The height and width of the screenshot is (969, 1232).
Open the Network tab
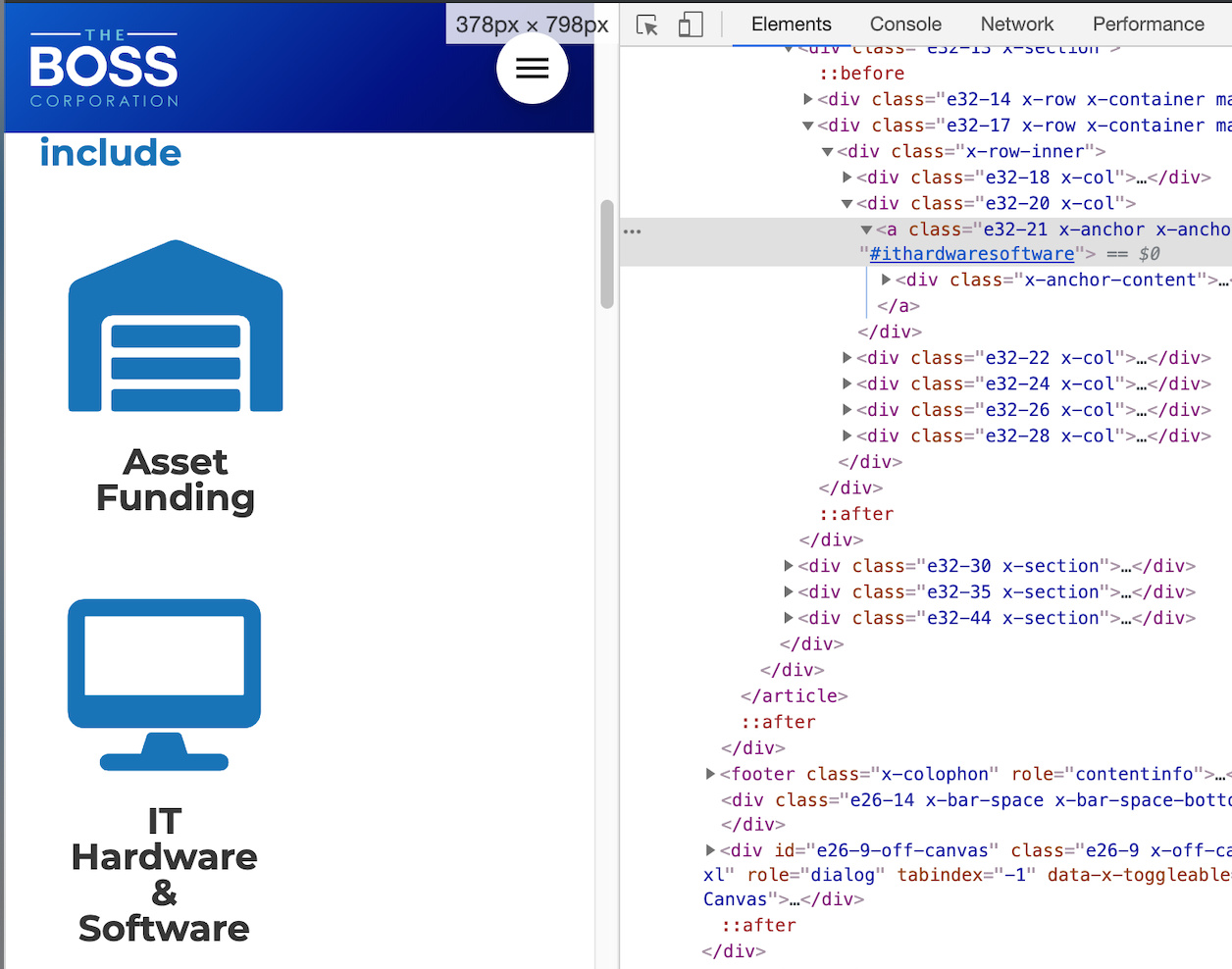pyautogui.click(x=1016, y=25)
